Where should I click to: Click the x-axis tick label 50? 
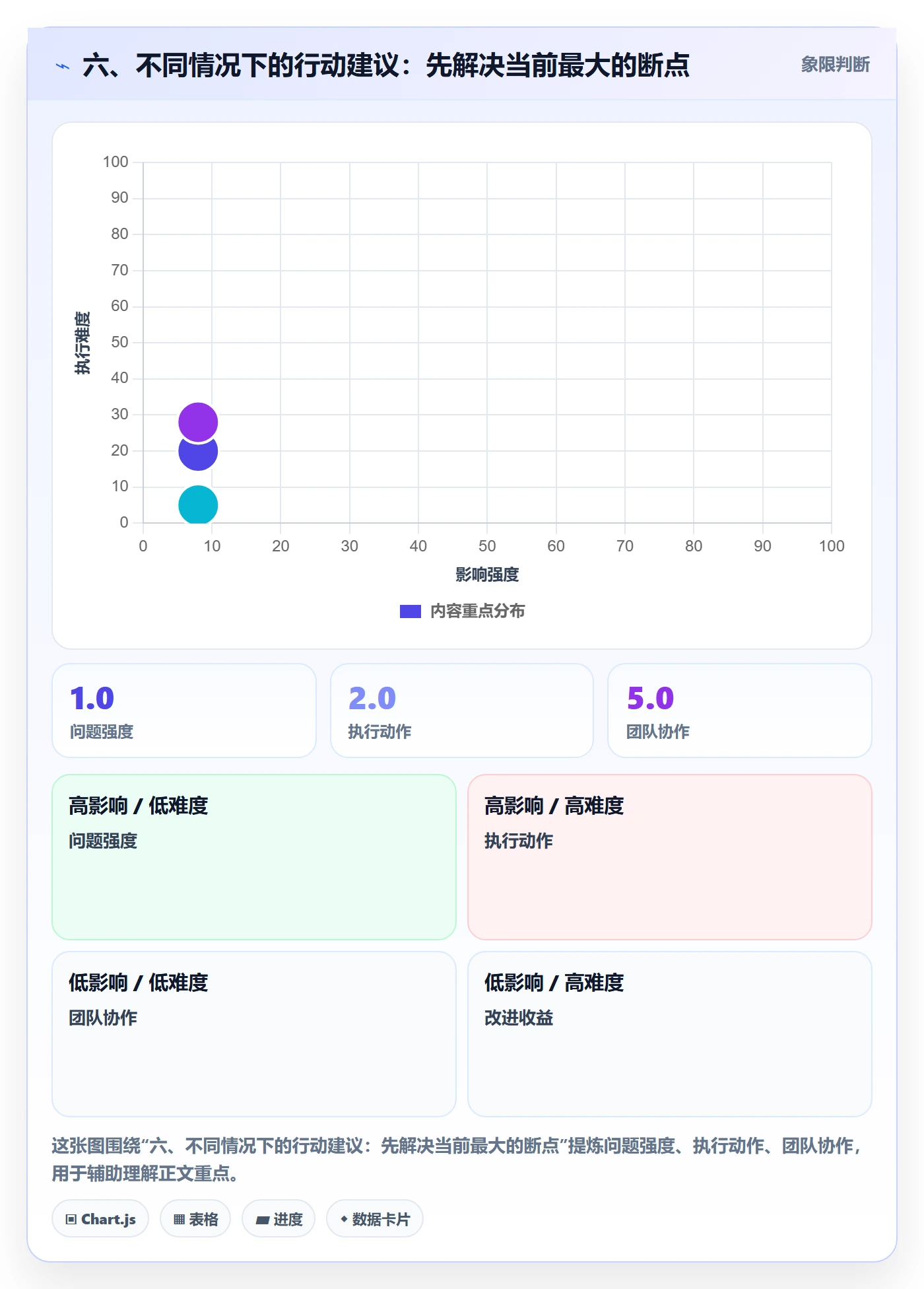pos(487,546)
